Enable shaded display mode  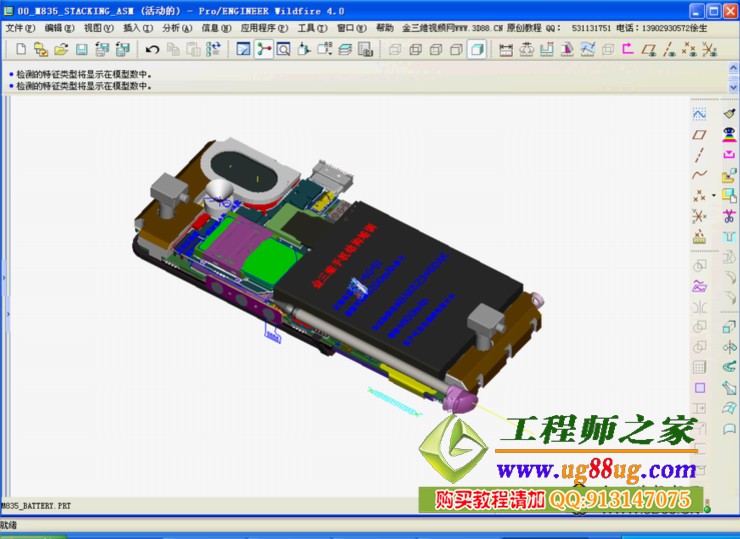pyautogui.click(x=477, y=49)
